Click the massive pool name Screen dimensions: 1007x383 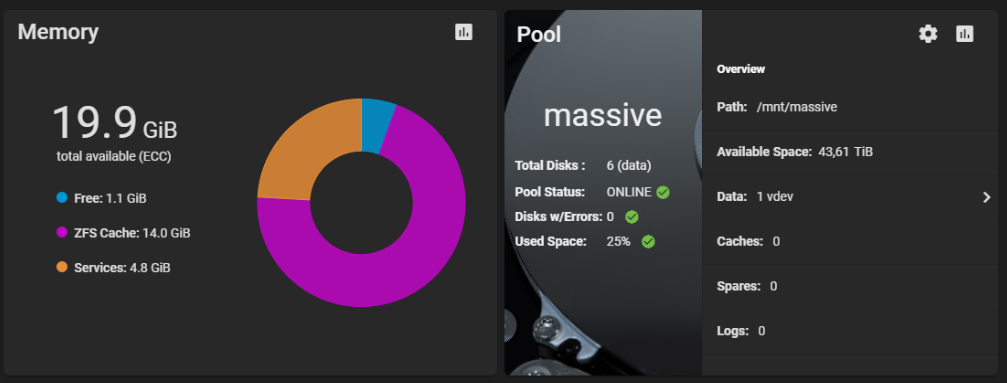pos(602,115)
